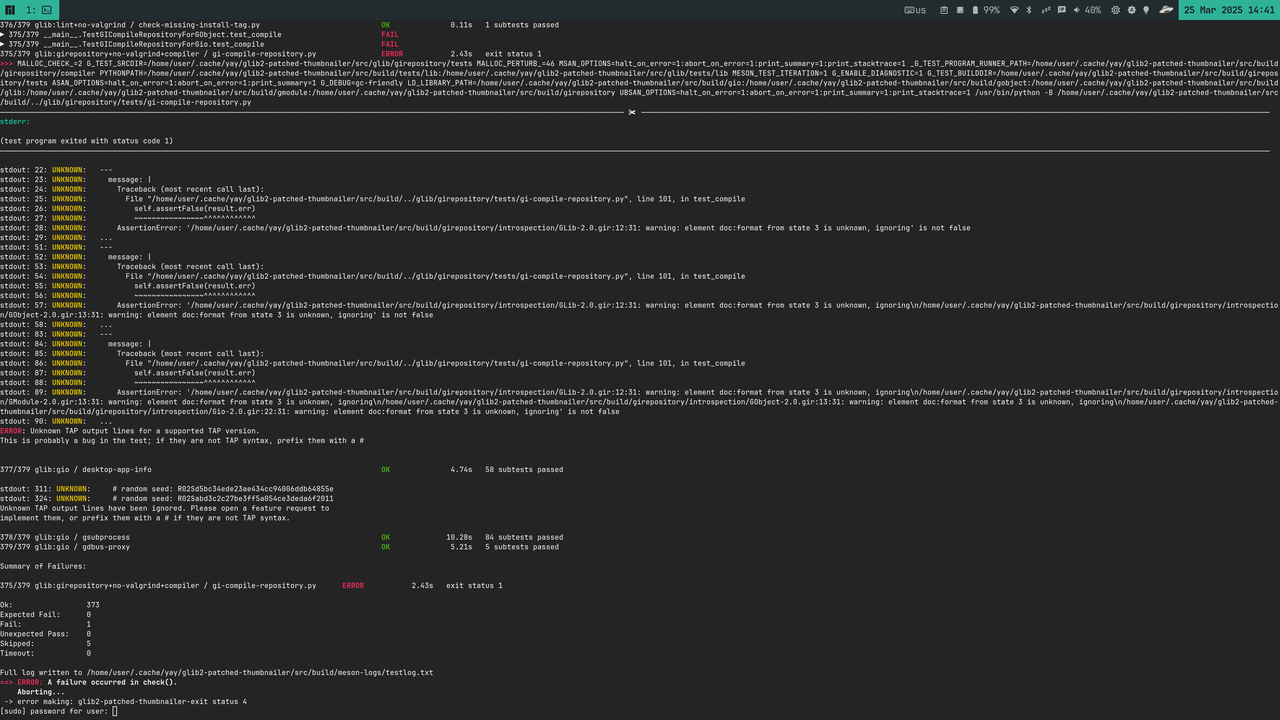Image resolution: width=1280 pixels, height=720 pixels.
Task: Click the 'Aborting...' line
Action: tap(41, 692)
